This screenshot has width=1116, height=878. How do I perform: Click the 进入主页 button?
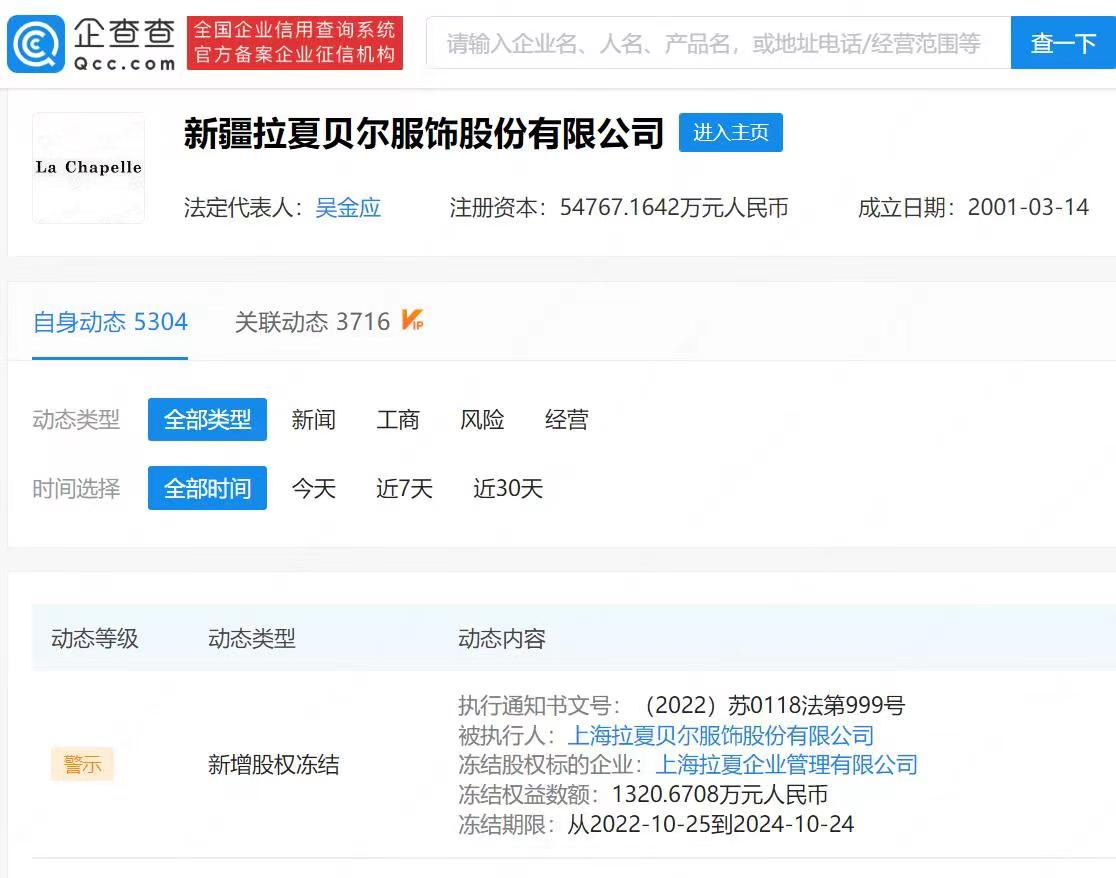tap(730, 132)
